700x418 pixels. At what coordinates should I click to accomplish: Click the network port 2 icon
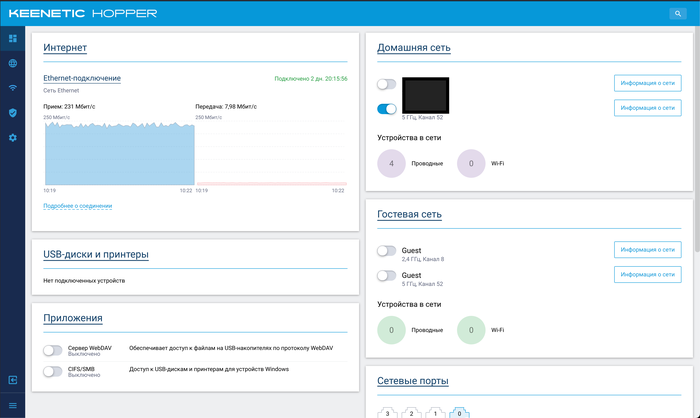point(411,413)
